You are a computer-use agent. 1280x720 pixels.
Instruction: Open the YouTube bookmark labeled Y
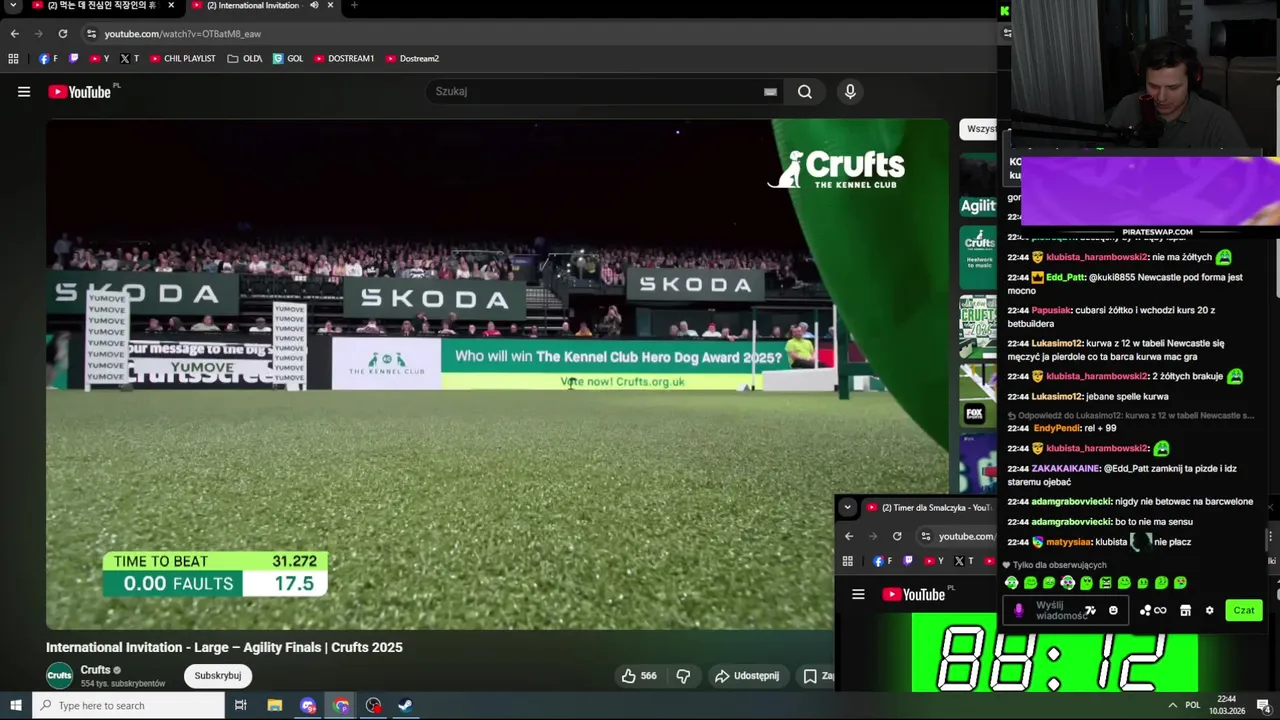tap(100, 59)
